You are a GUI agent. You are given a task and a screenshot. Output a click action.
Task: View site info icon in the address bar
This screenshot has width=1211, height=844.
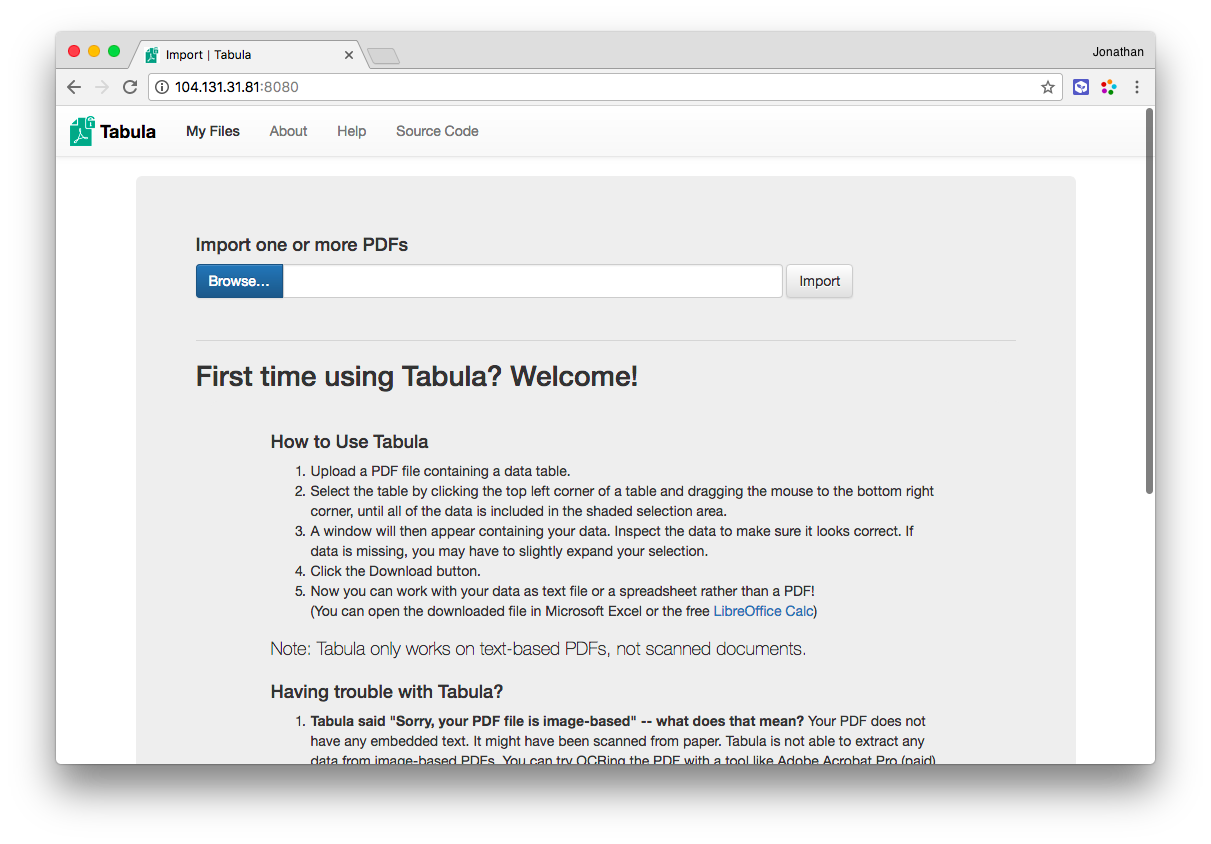click(x=162, y=87)
